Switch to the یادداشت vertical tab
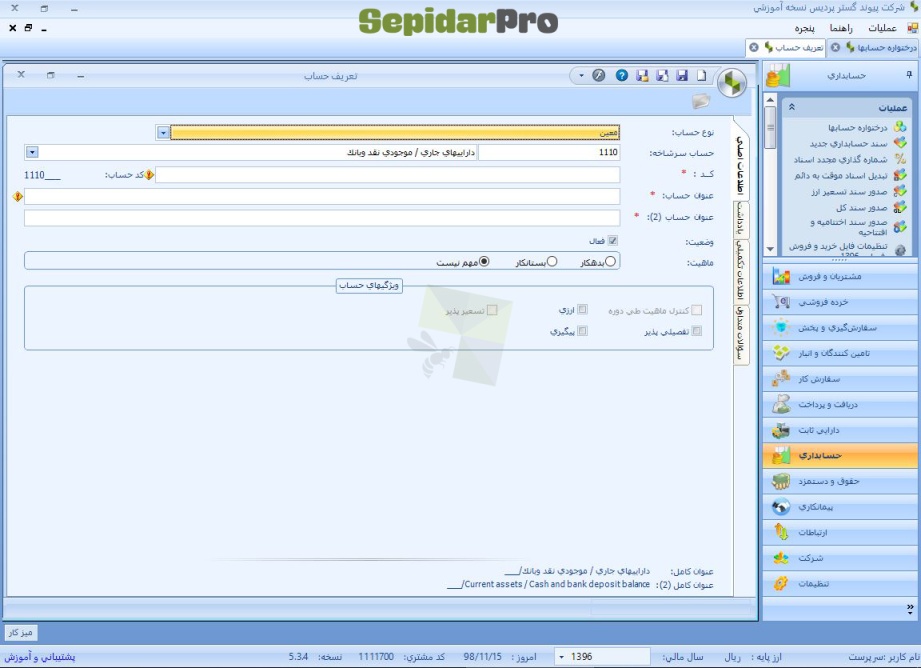Image resolution: width=921 pixels, height=668 pixels. (x=741, y=219)
